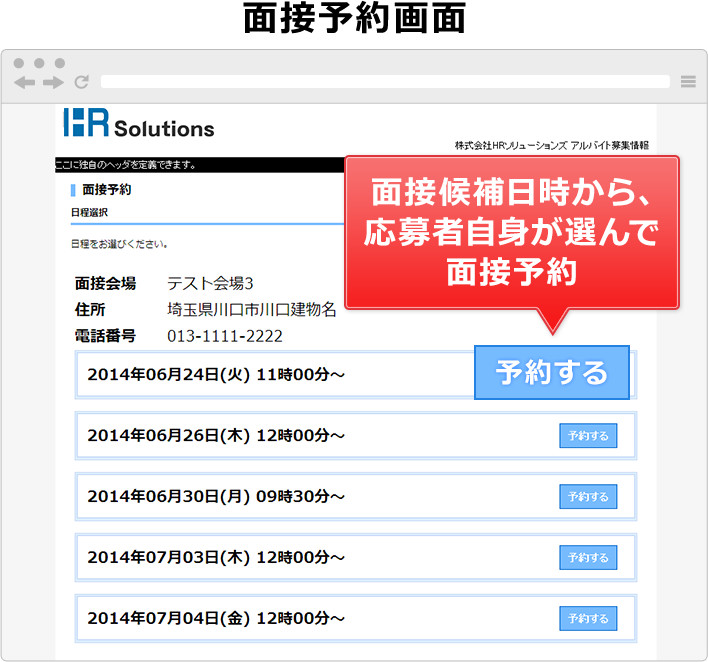The image size is (708, 662).
Task: Click the browser back arrow
Action: click(x=24, y=83)
